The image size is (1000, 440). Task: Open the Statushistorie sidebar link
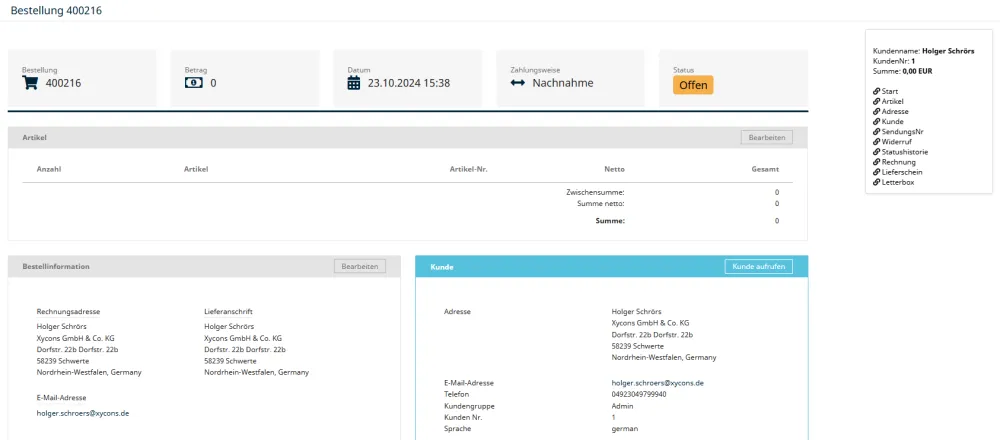(904, 152)
